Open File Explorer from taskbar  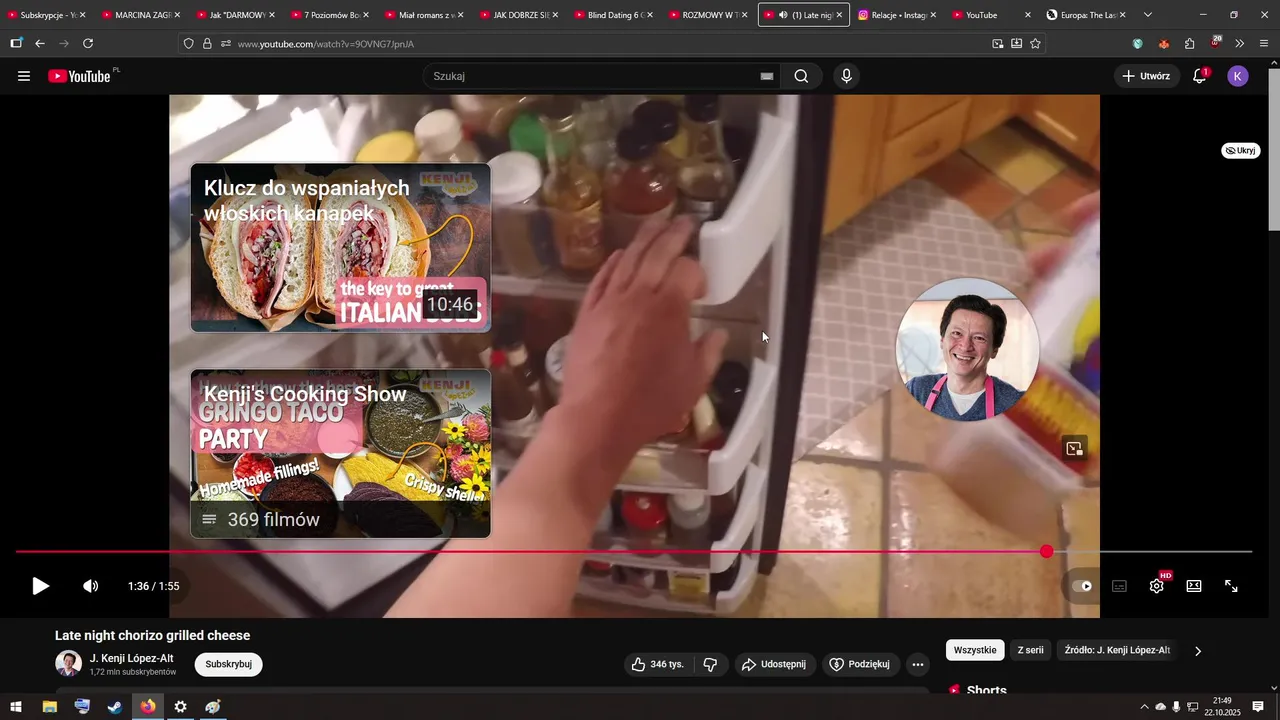coord(49,707)
